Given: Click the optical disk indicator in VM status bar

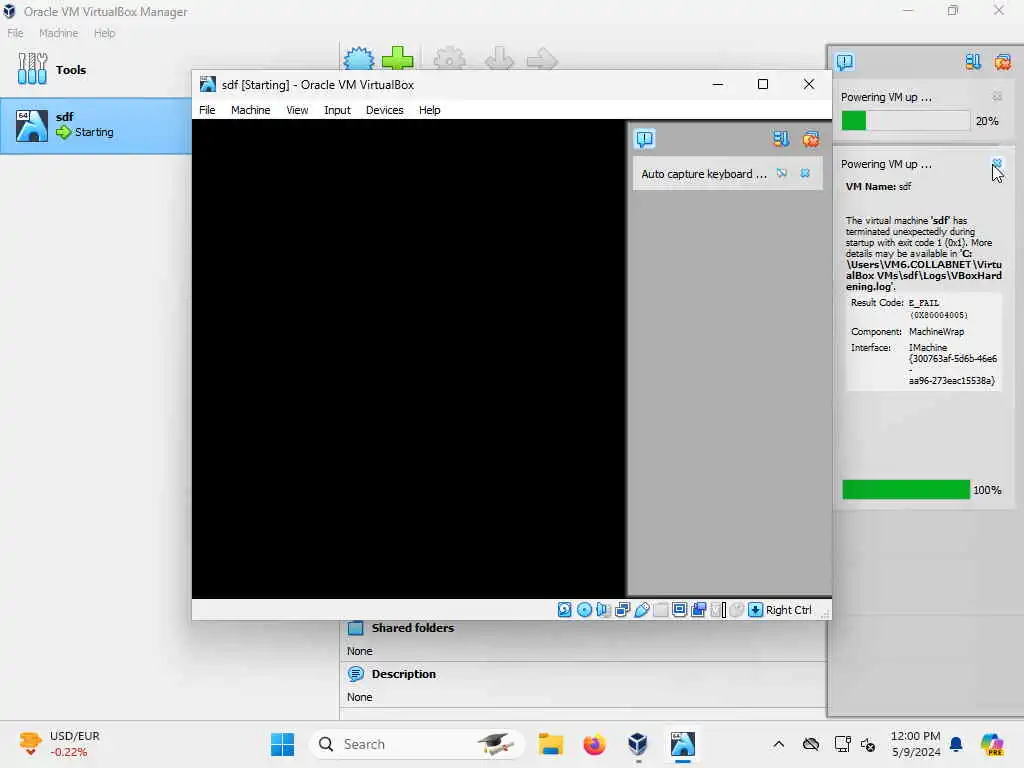Looking at the screenshot, I should click(584, 610).
